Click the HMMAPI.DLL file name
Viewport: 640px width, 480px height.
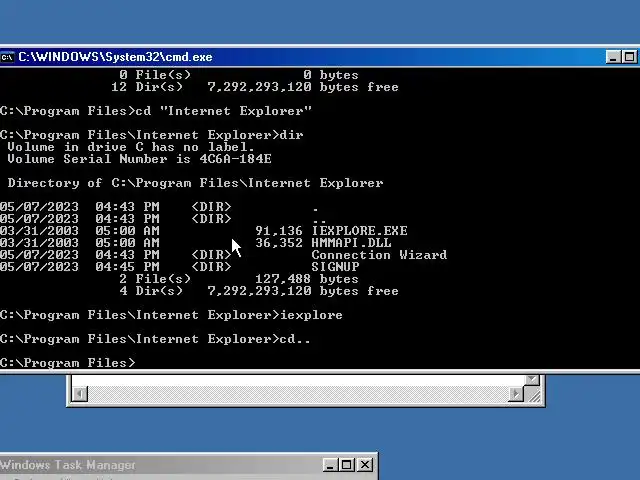tap(351, 242)
